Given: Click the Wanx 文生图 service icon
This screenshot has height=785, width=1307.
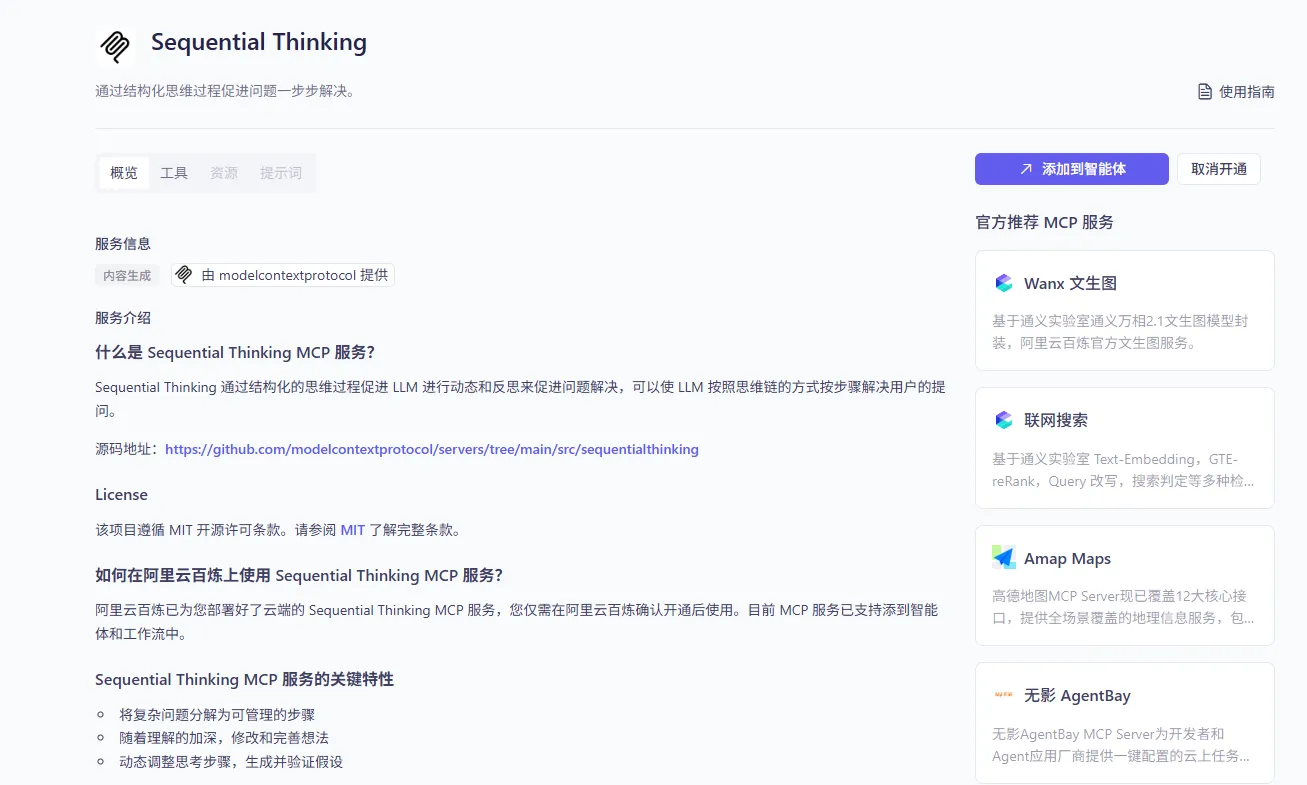Looking at the screenshot, I should [1004, 283].
